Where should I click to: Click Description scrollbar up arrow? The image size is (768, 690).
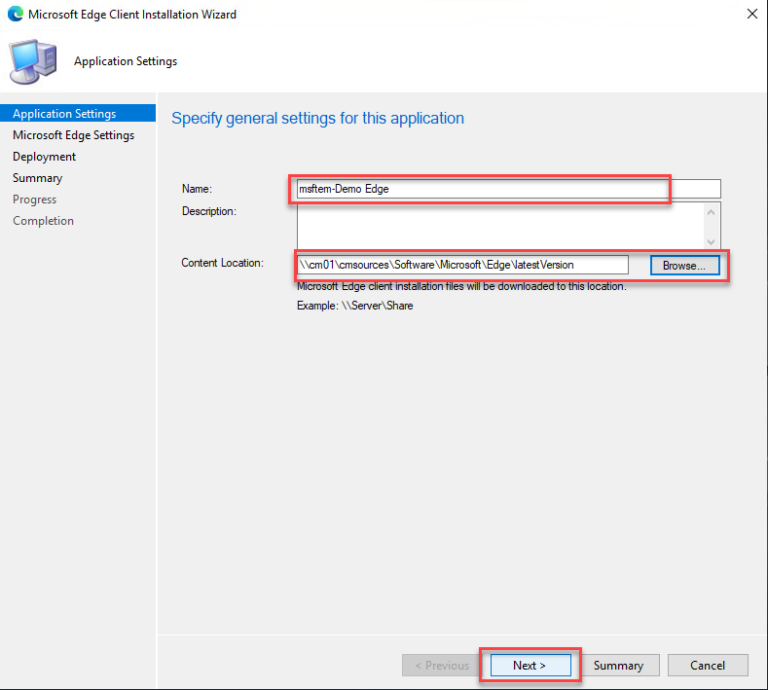click(x=711, y=213)
